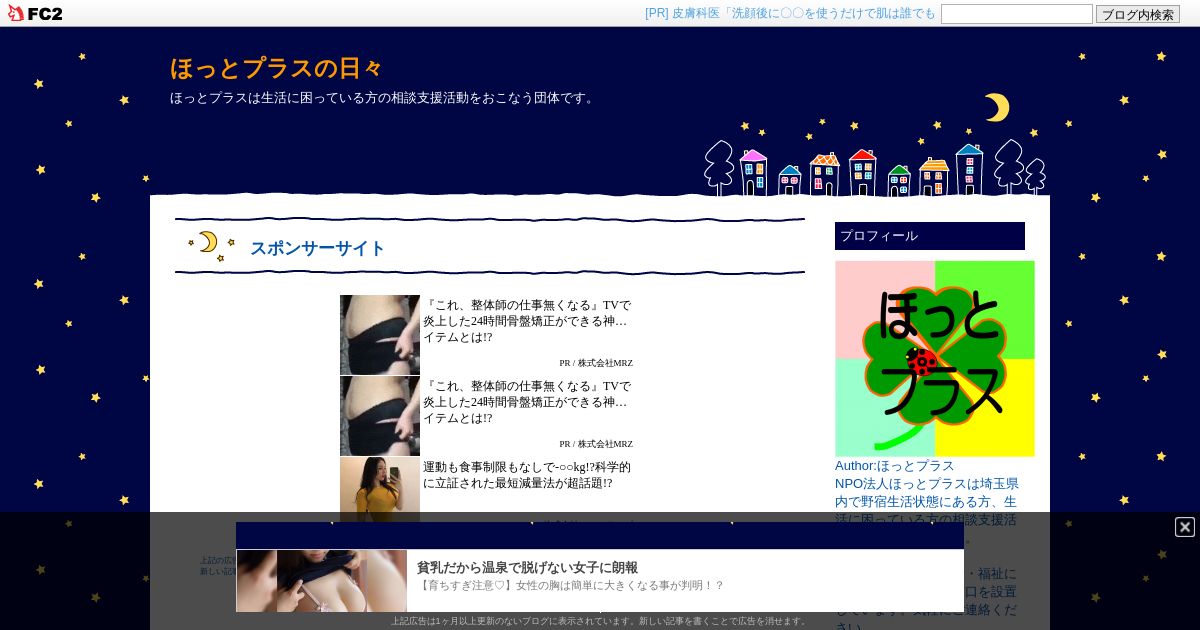Close the bottom overlay ad
1200x630 pixels.
tap(1185, 527)
